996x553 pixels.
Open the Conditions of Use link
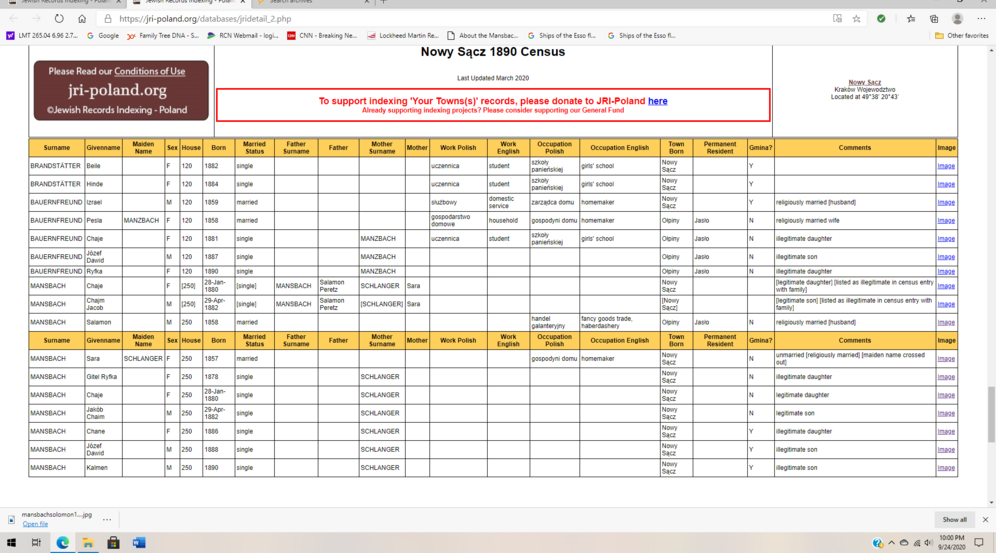(x=149, y=71)
